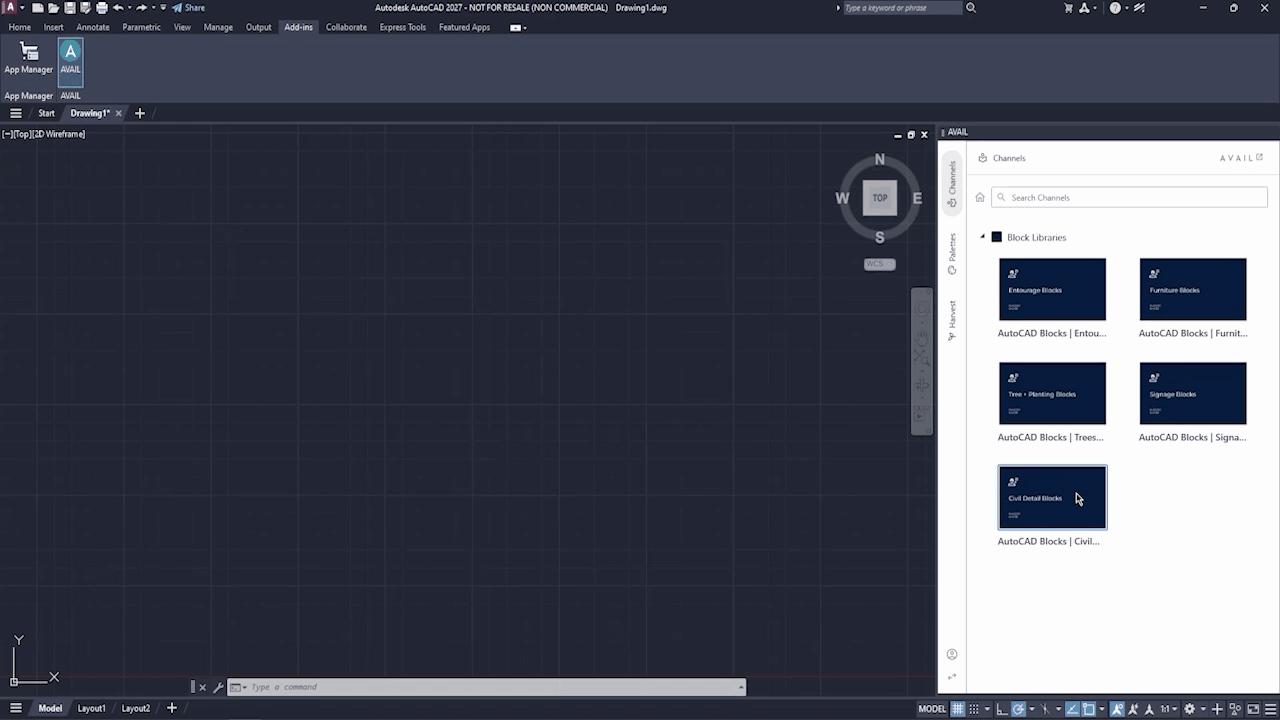The width and height of the screenshot is (1280, 720).
Task: Click the MODEL space button in status bar
Action: 932,709
